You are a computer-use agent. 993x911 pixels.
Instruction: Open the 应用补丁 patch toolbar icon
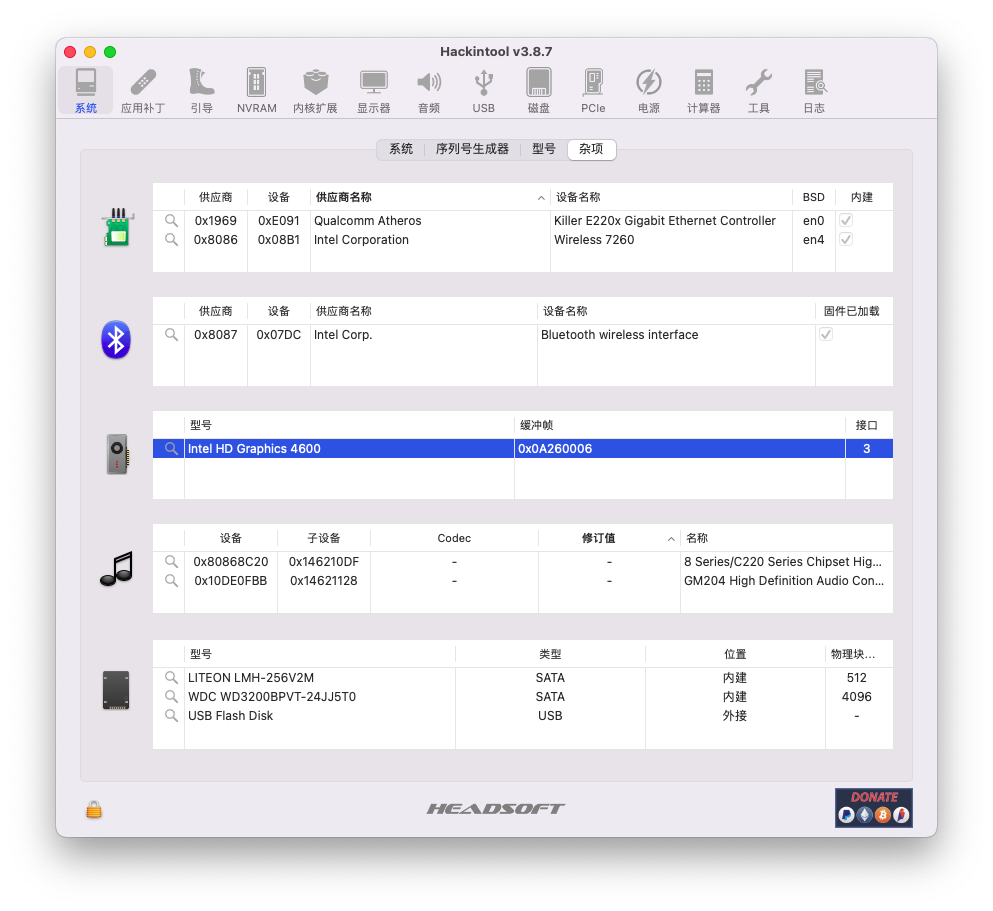click(x=142, y=91)
